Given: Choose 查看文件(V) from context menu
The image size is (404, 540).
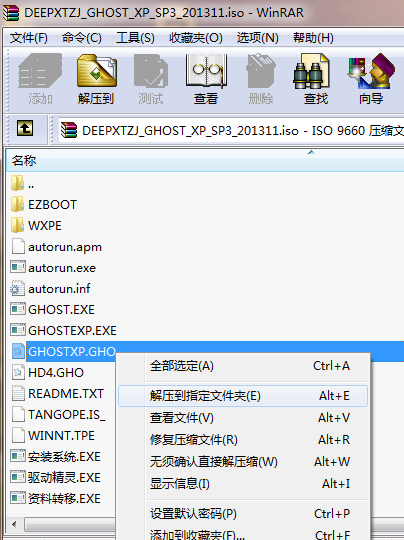Looking at the screenshot, I should point(243,418).
